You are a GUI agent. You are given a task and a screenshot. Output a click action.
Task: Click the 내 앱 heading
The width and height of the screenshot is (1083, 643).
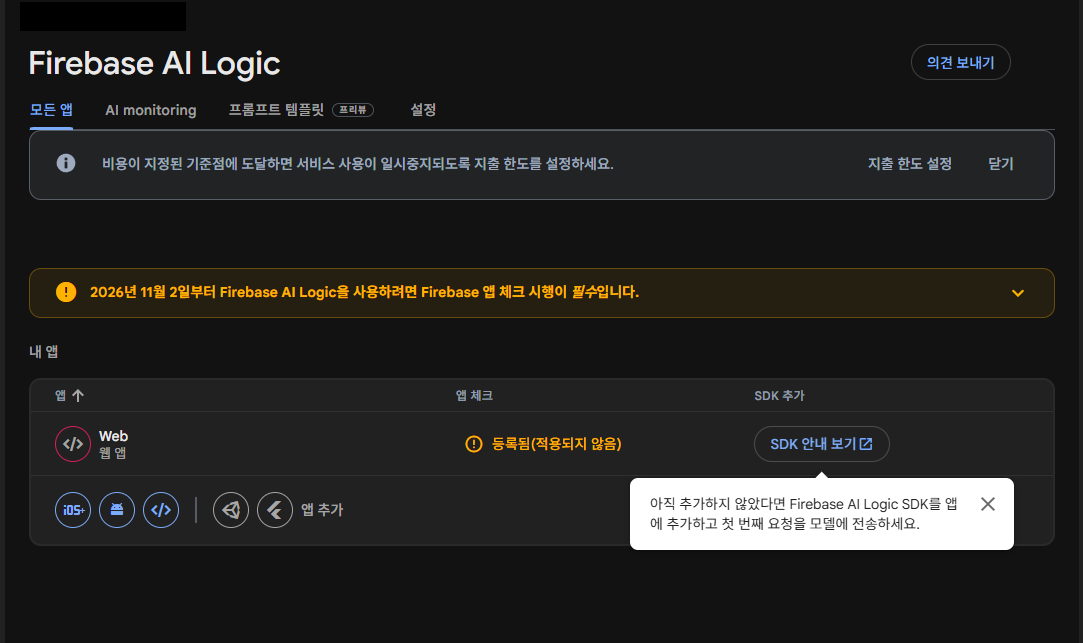tap(44, 352)
